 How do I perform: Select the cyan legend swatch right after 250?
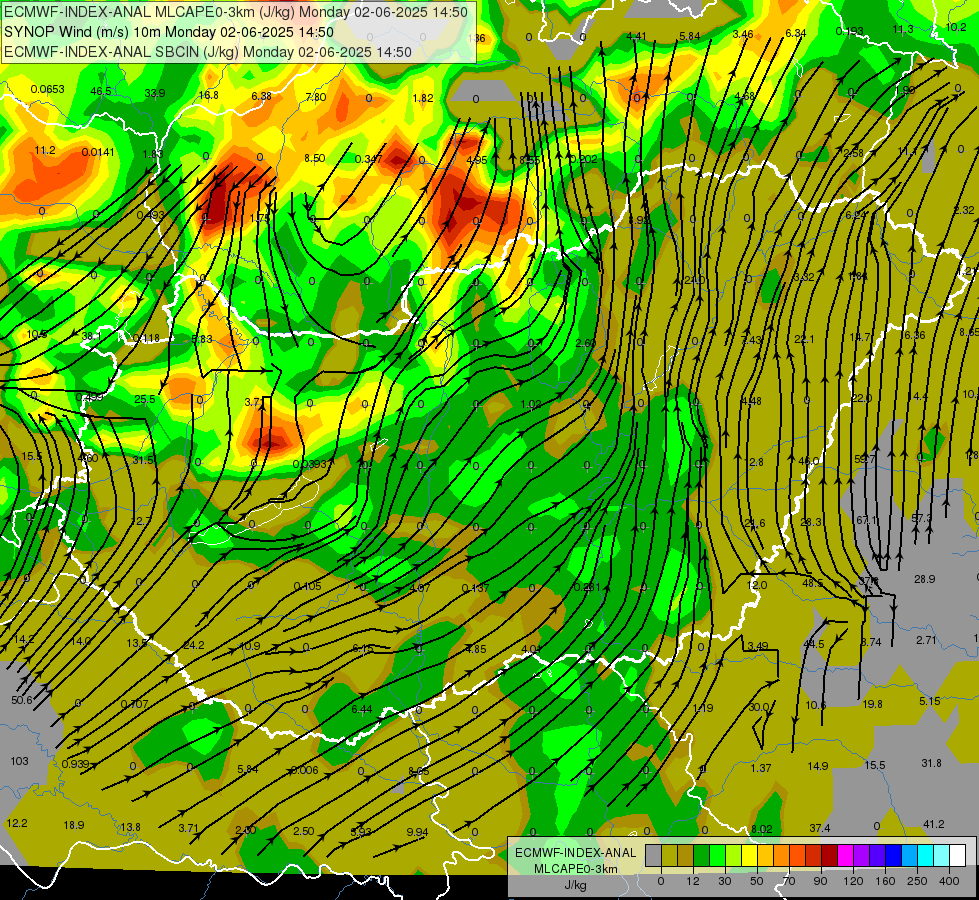tap(925, 855)
